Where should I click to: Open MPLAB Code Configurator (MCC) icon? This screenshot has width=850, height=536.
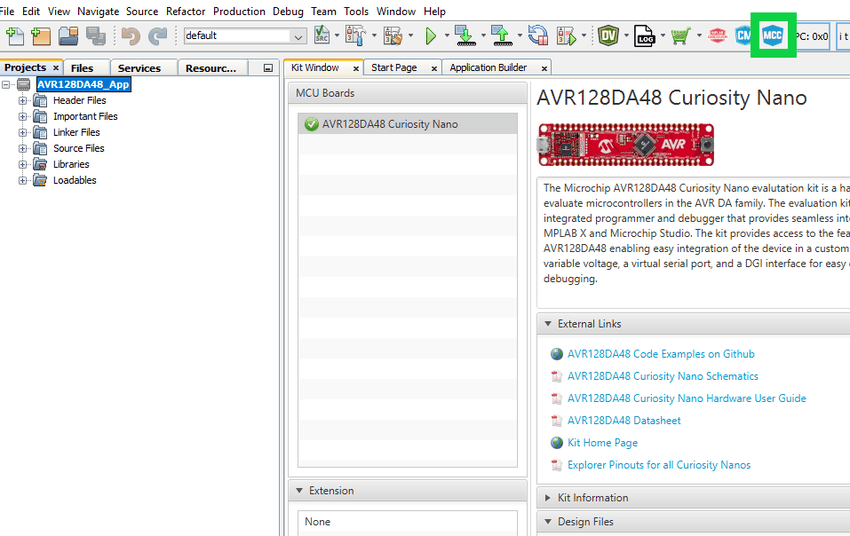[772, 36]
